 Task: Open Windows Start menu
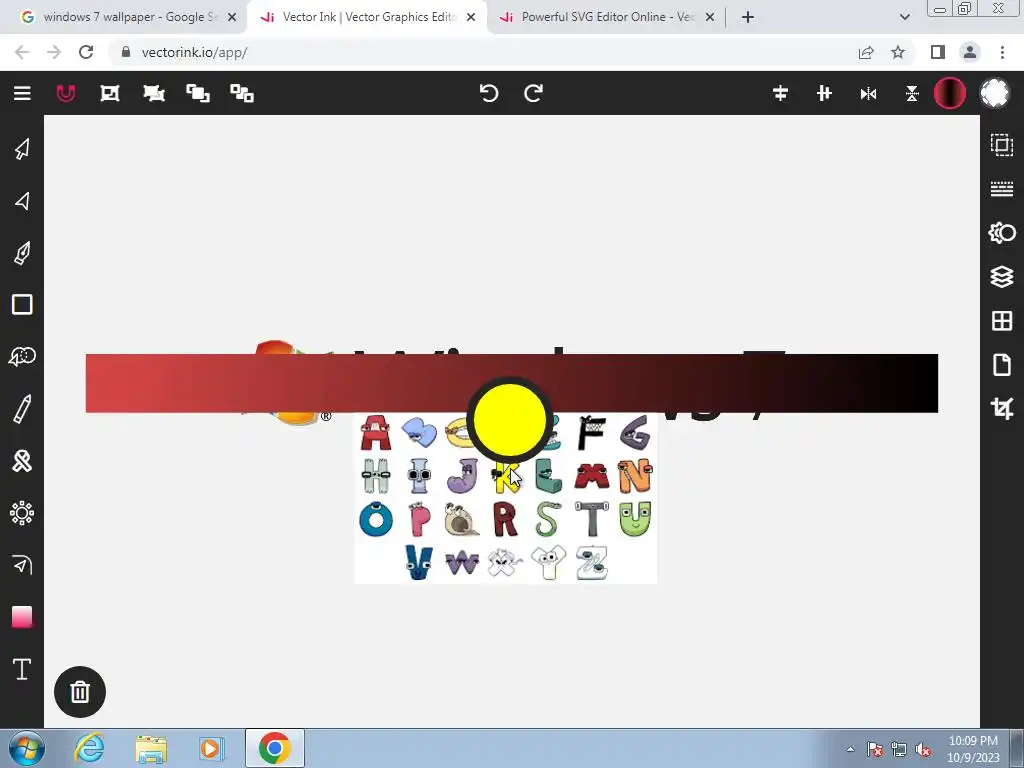click(27, 748)
